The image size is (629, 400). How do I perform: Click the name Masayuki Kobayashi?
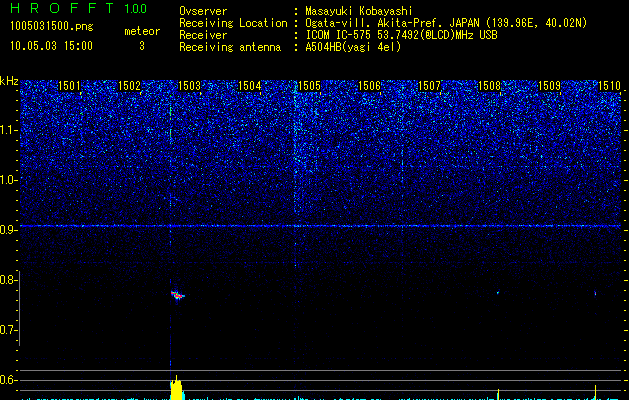click(359, 11)
